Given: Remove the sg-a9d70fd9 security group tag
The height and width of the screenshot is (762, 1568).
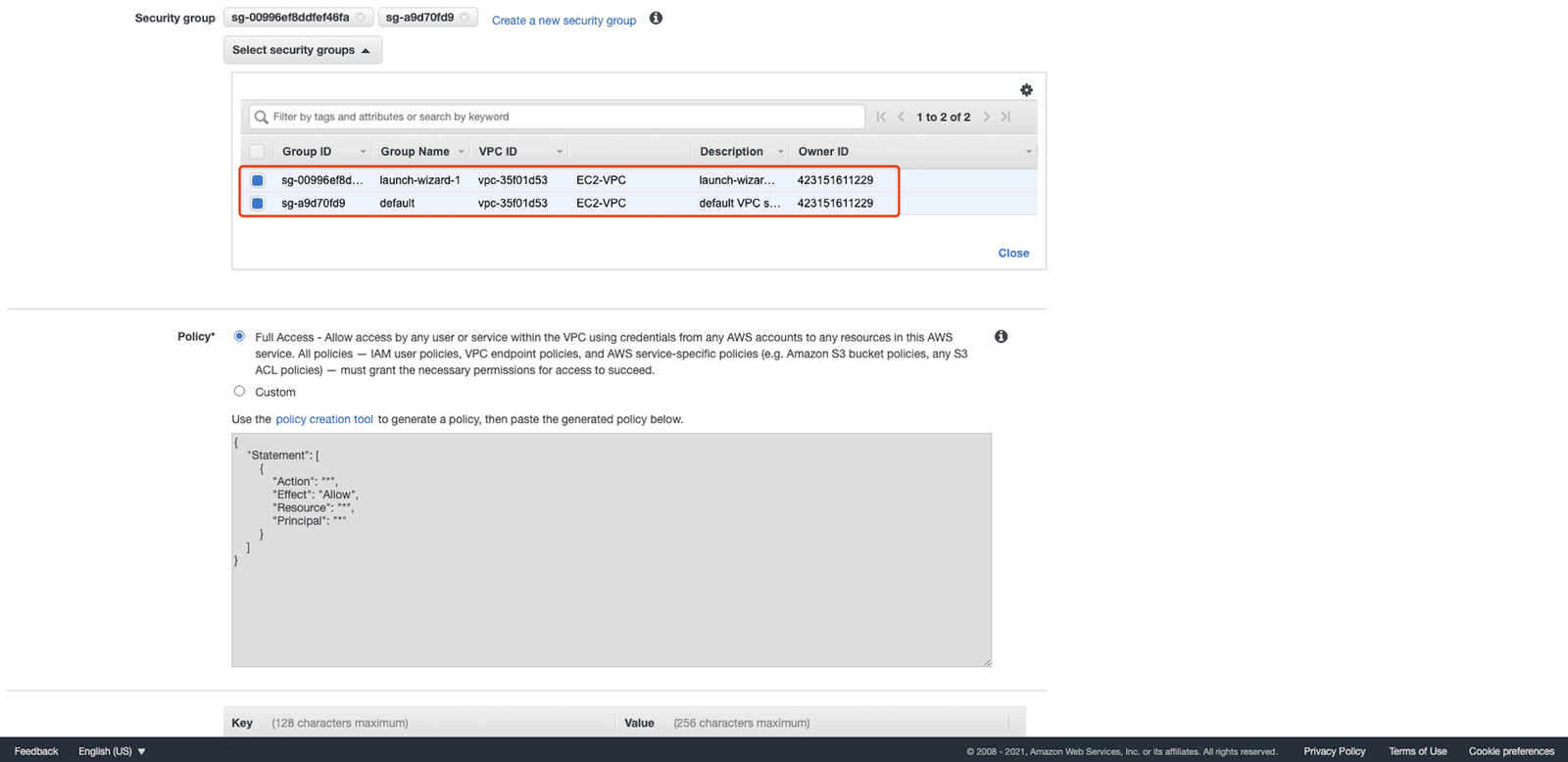Looking at the screenshot, I should [465, 18].
